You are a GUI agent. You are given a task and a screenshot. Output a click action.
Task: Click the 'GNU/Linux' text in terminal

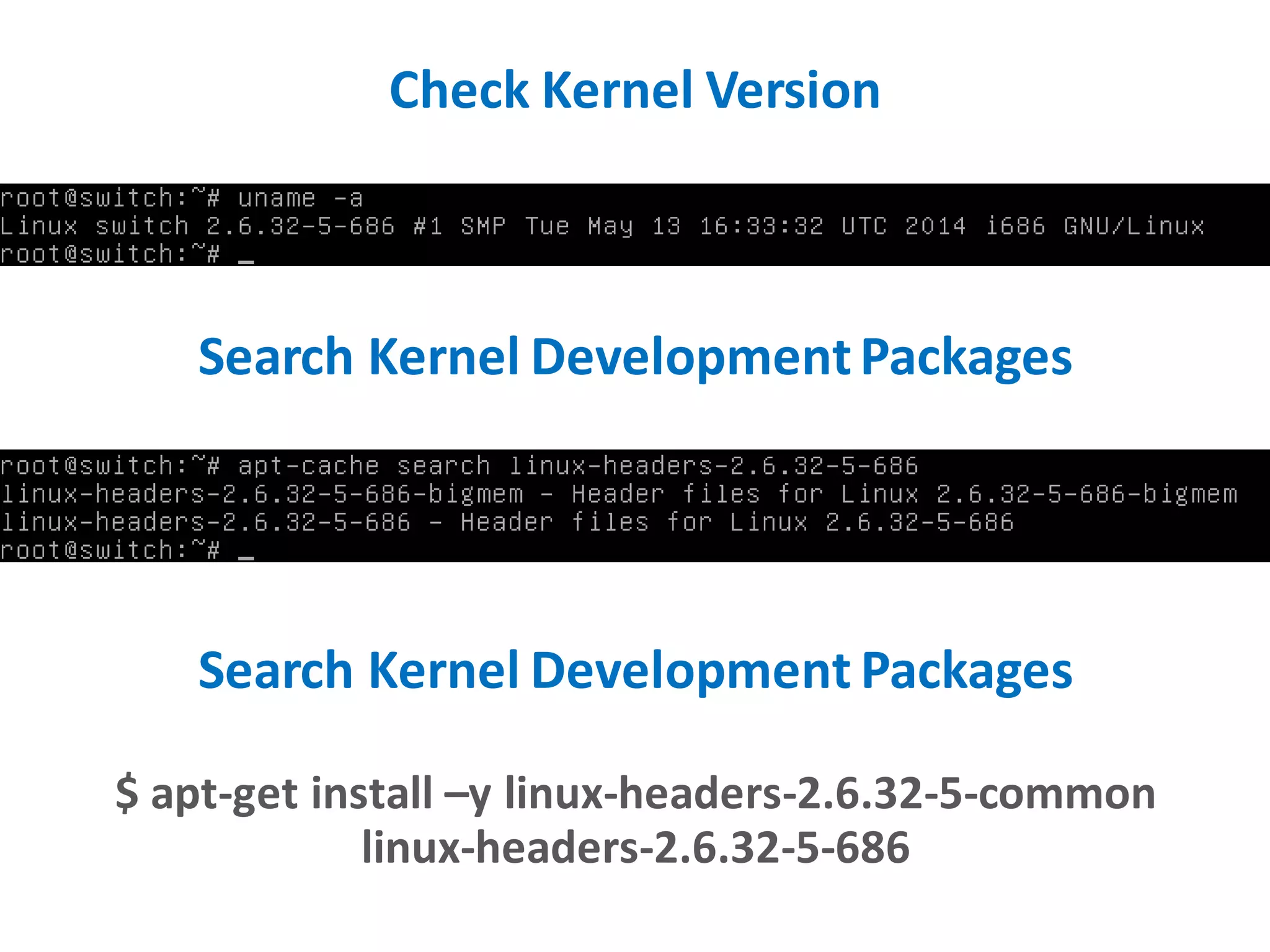[1134, 226]
